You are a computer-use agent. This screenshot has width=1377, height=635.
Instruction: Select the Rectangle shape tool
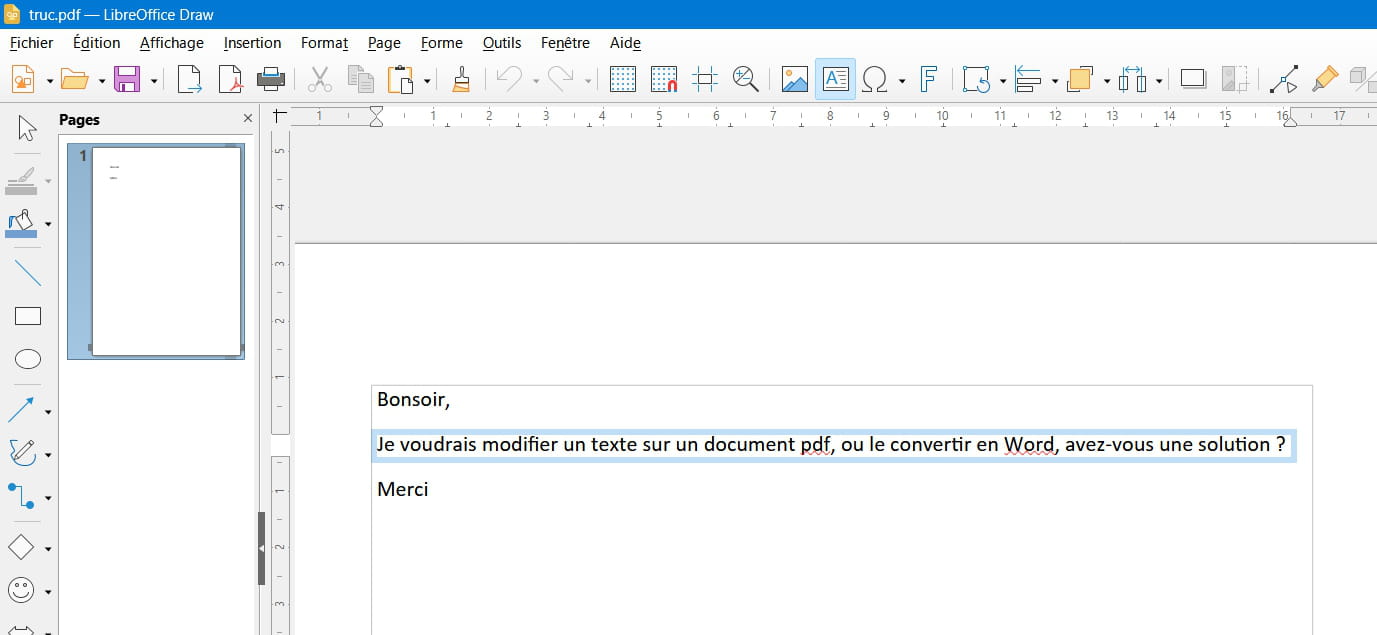[x=27, y=317]
